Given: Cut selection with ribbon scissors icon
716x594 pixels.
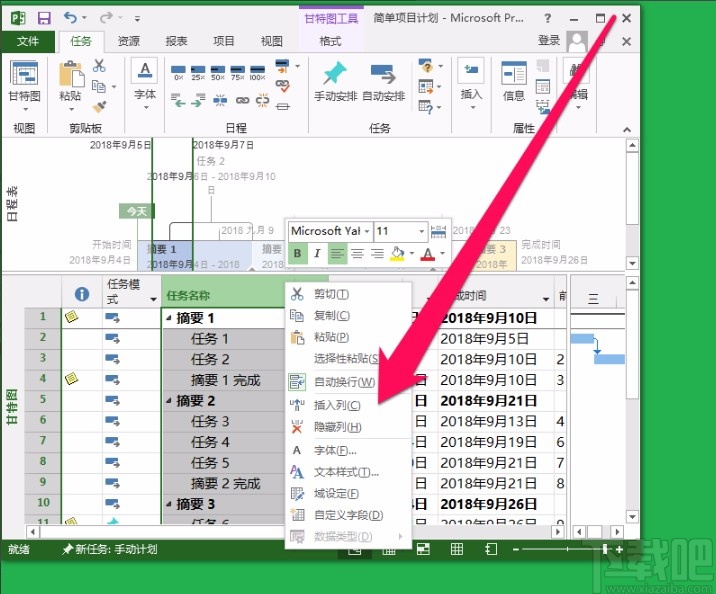Looking at the screenshot, I should [99, 65].
